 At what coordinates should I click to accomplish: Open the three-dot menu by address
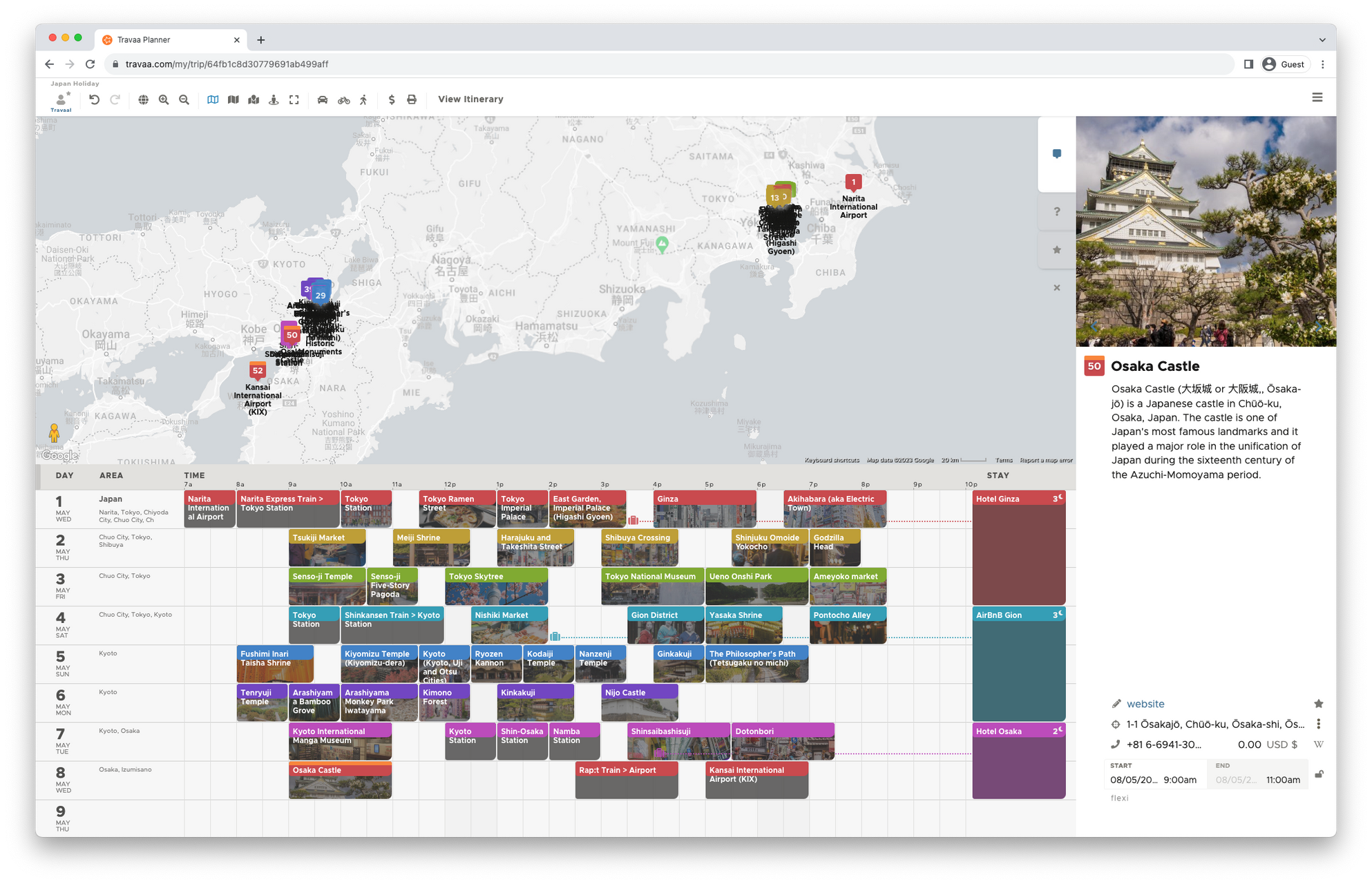(1318, 724)
